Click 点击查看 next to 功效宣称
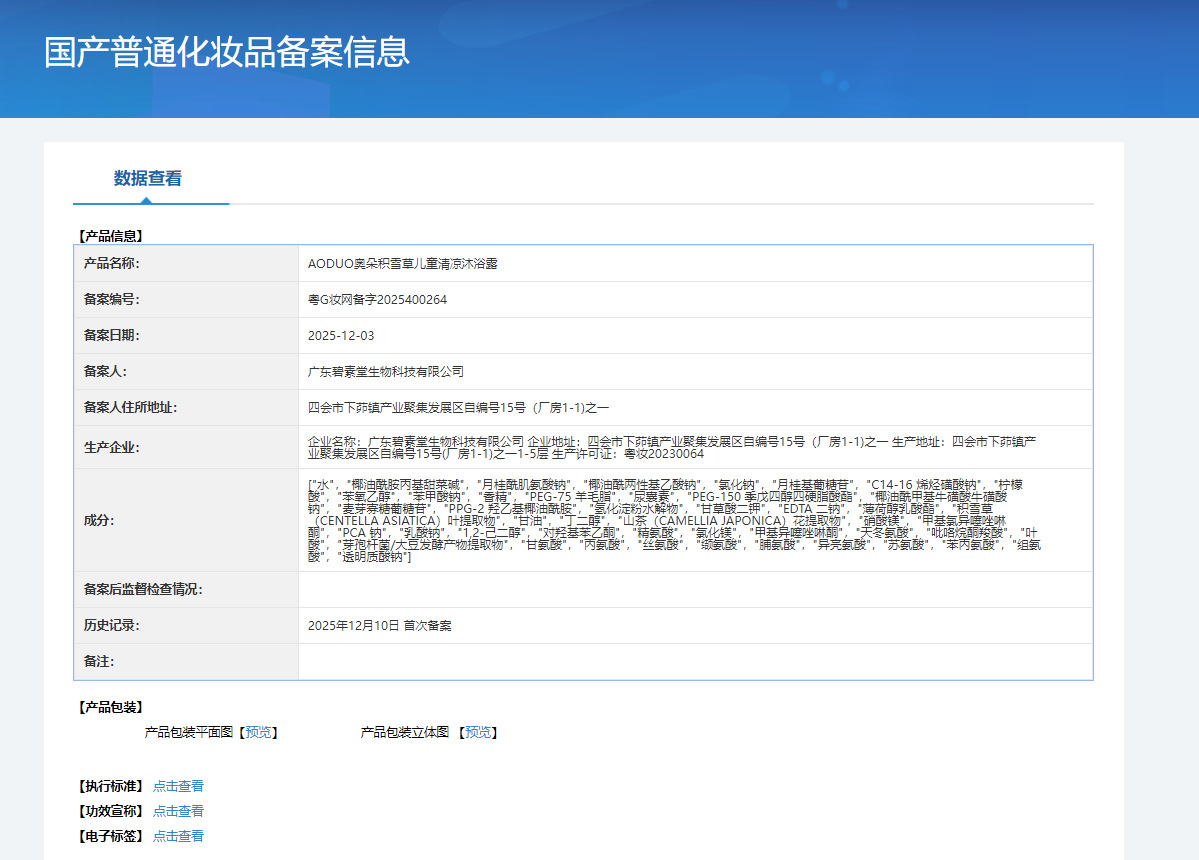Screen dimensions: 1199x860 pos(178,811)
